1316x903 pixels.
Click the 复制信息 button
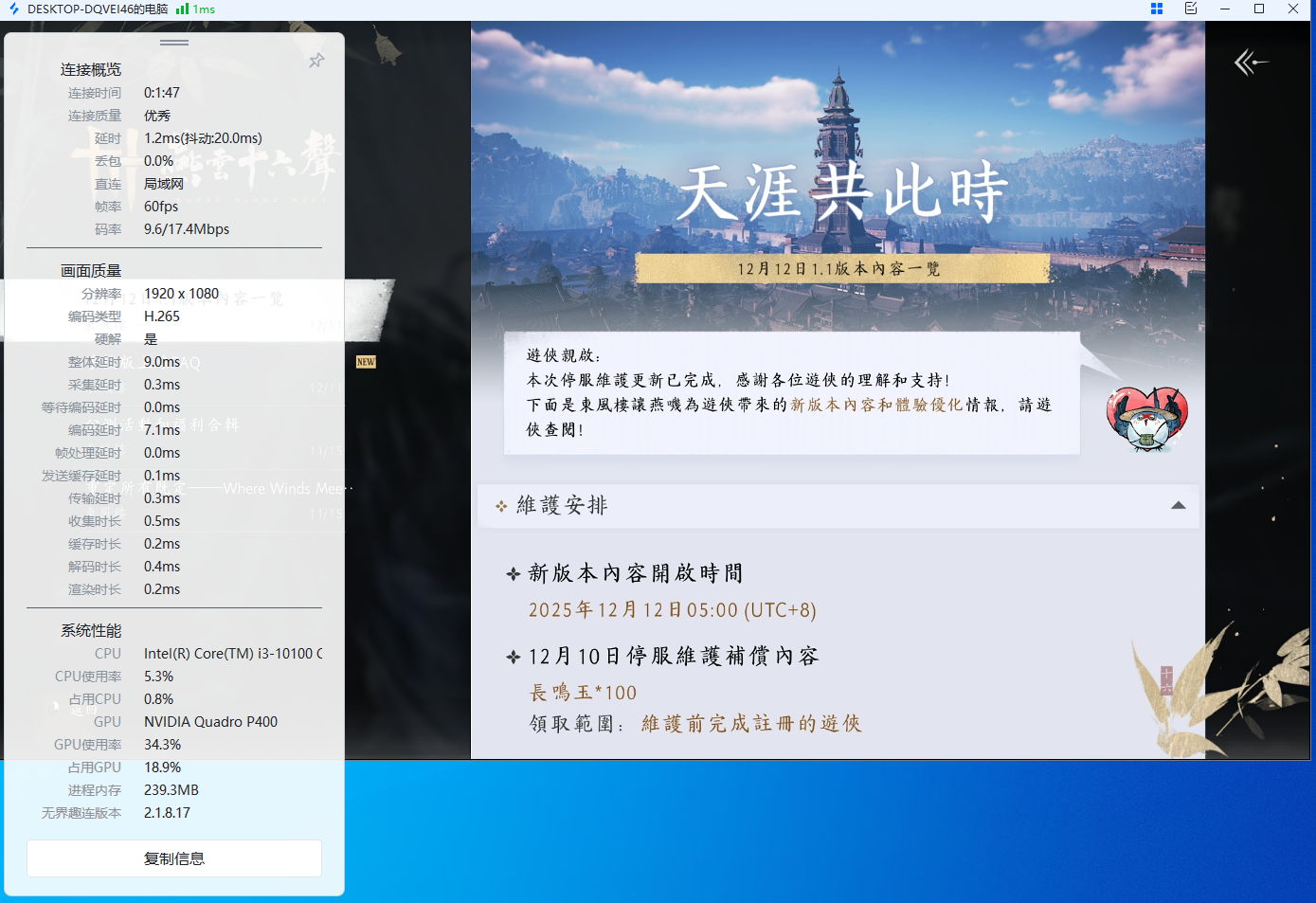click(173, 858)
